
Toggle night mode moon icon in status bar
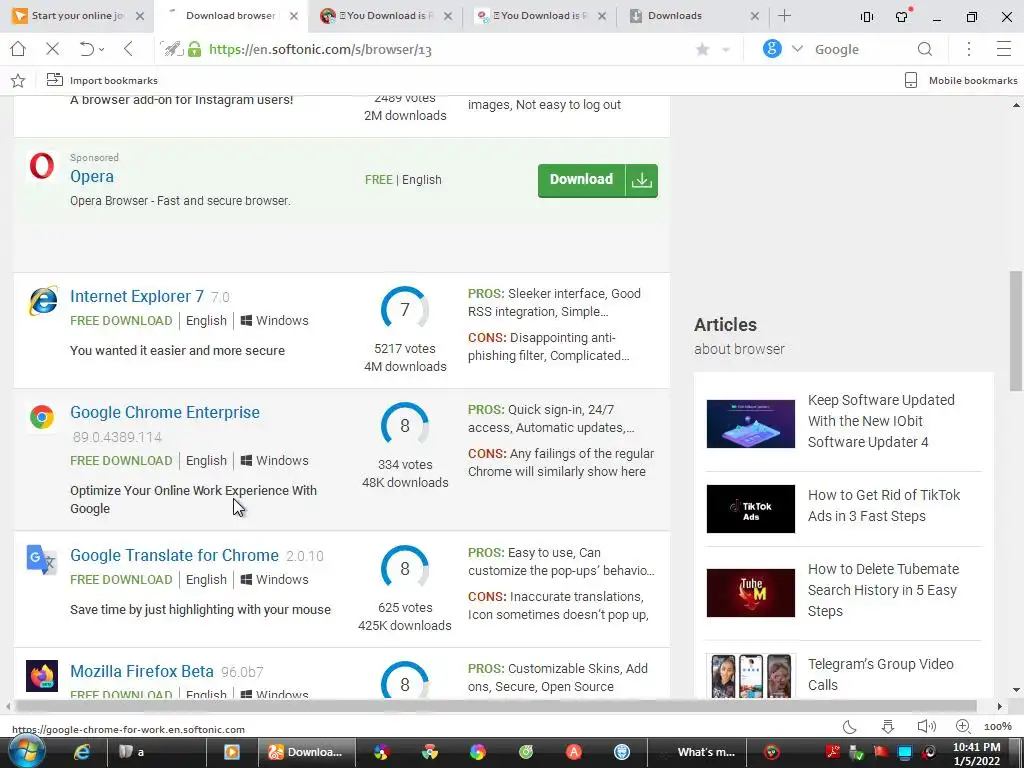(x=850, y=726)
